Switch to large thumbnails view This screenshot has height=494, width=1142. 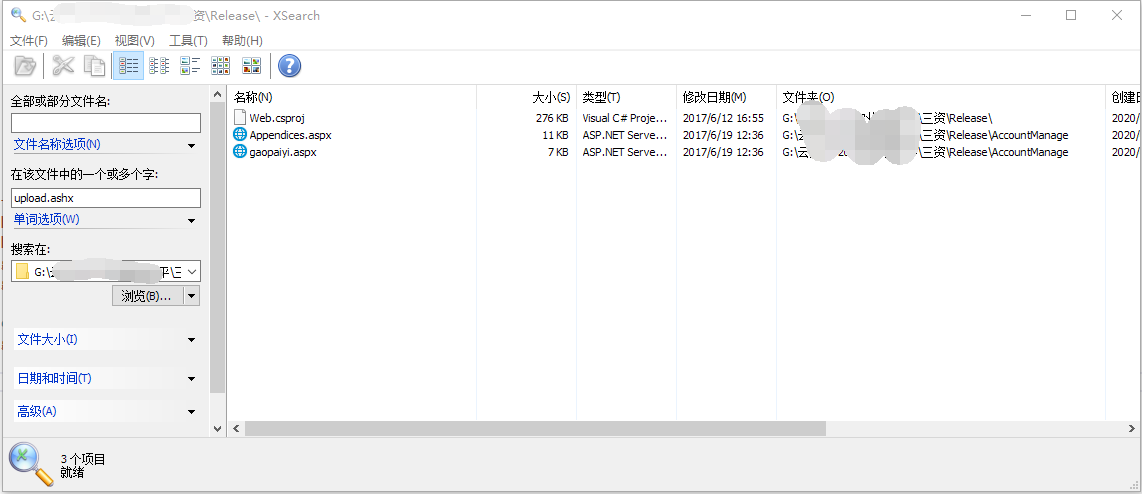tap(252, 66)
